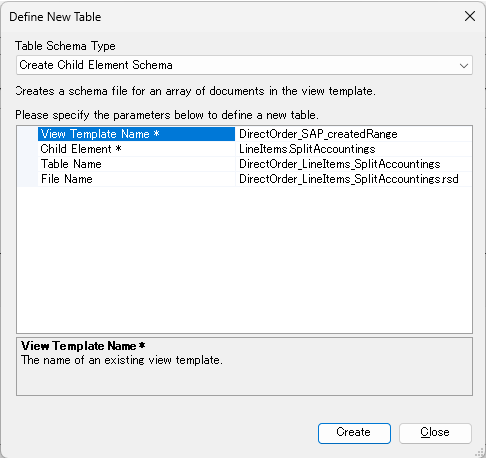Select the View Template Name row label

click(136, 134)
